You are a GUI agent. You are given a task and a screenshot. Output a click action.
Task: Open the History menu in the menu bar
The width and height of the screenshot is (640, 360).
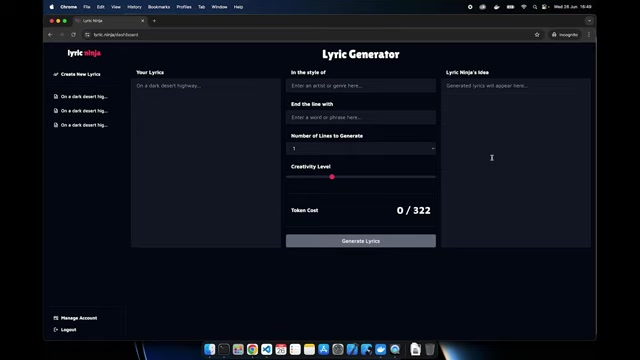coord(134,7)
